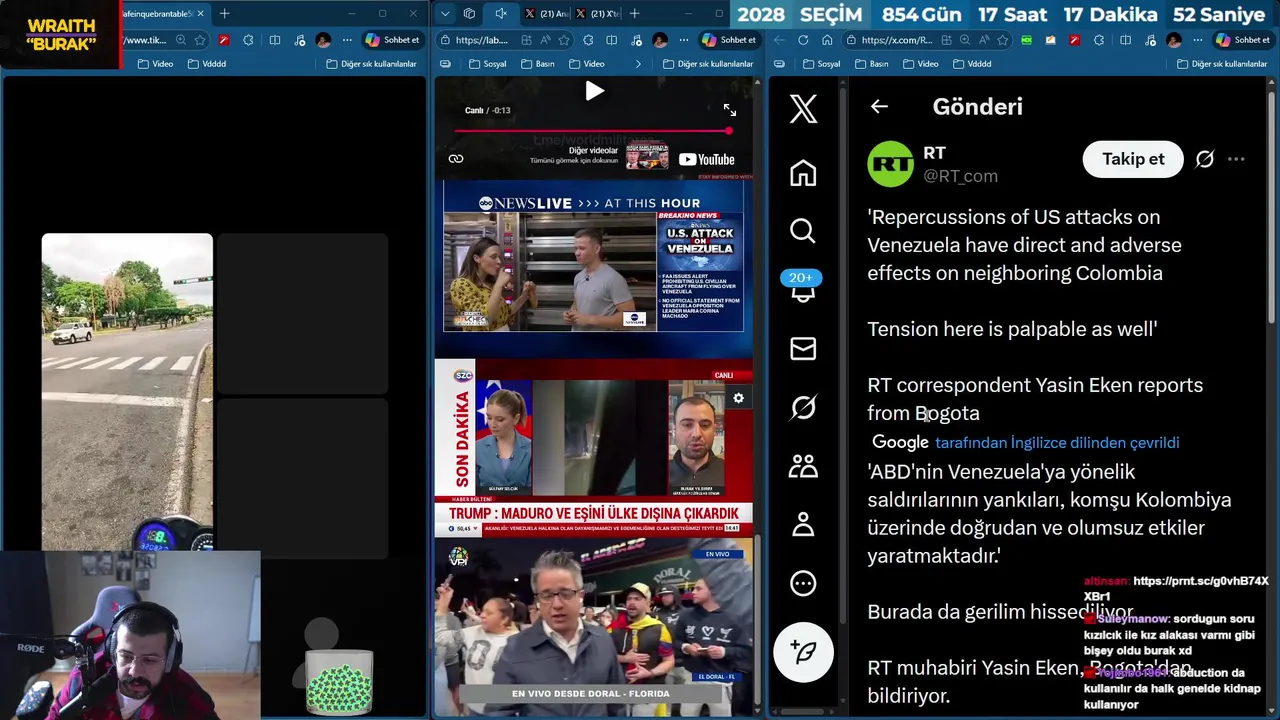1280x720 pixels.
Task: Open Grok from the X sidebar
Action: pos(803,407)
